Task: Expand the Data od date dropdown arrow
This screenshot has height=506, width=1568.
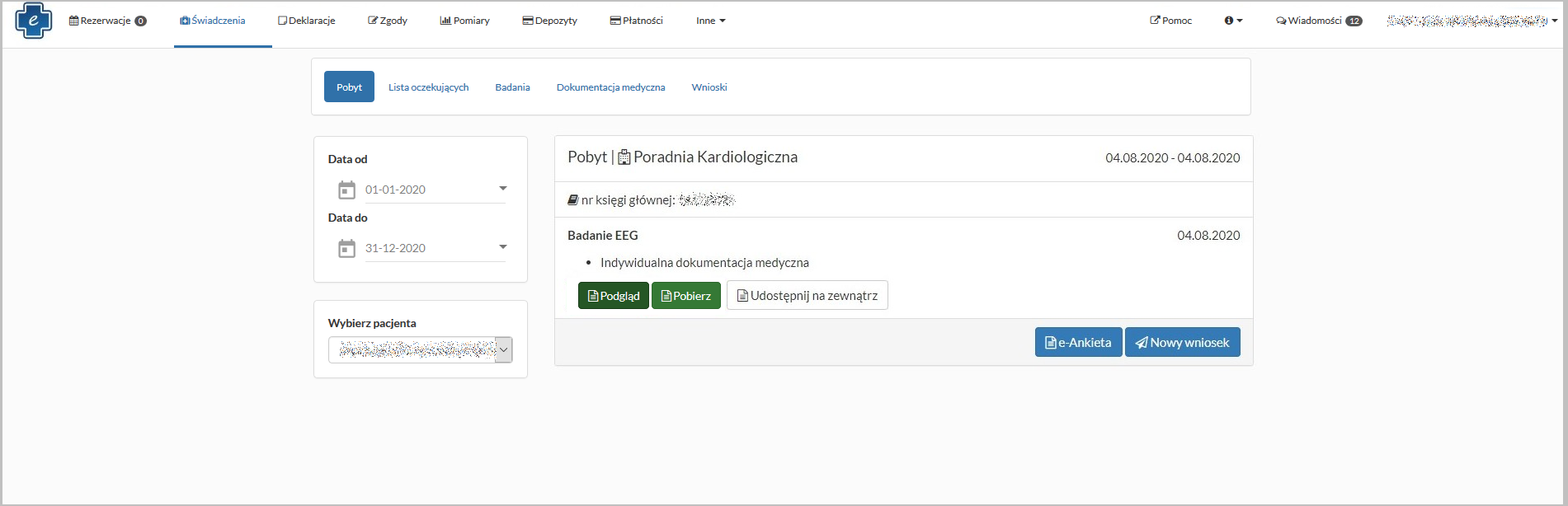Action: point(502,189)
